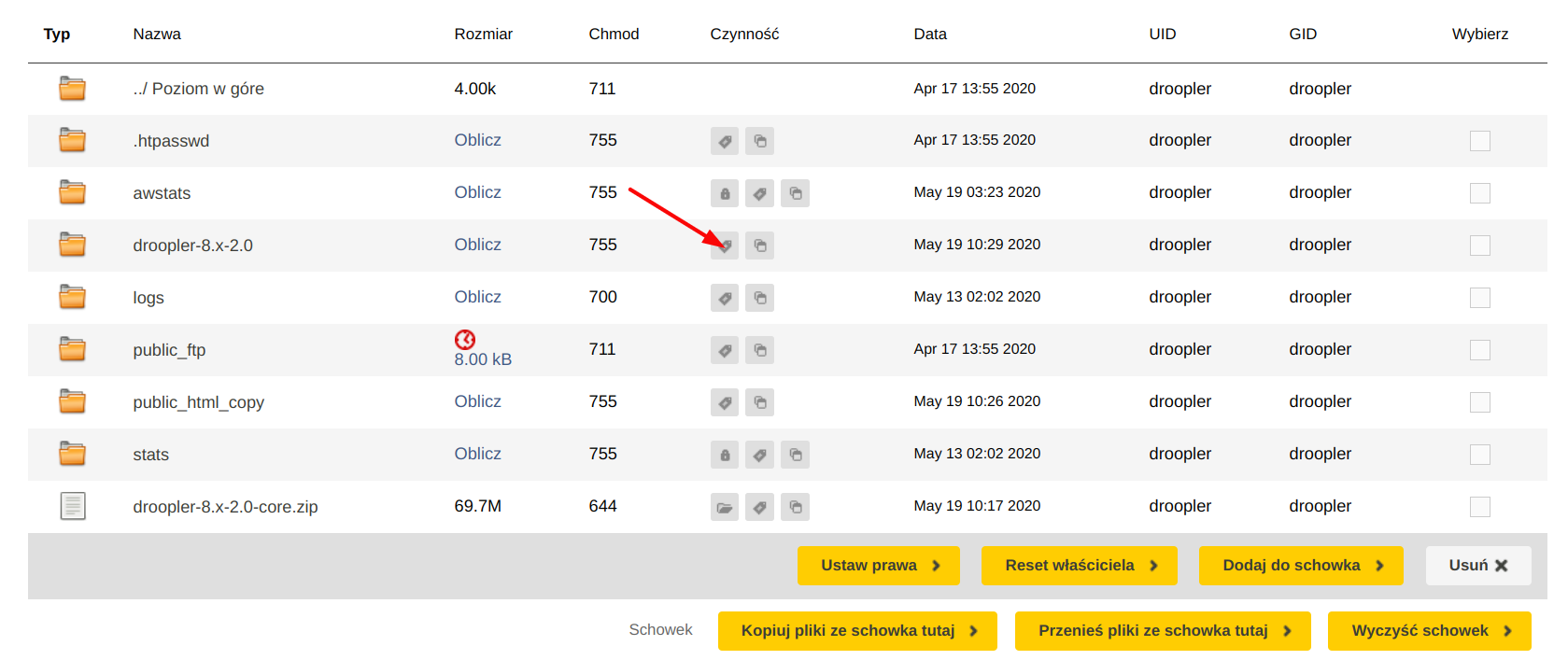1568x660 pixels.
Task: Open the droopler-8.x-2.0 folder name
Action: pos(192,246)
